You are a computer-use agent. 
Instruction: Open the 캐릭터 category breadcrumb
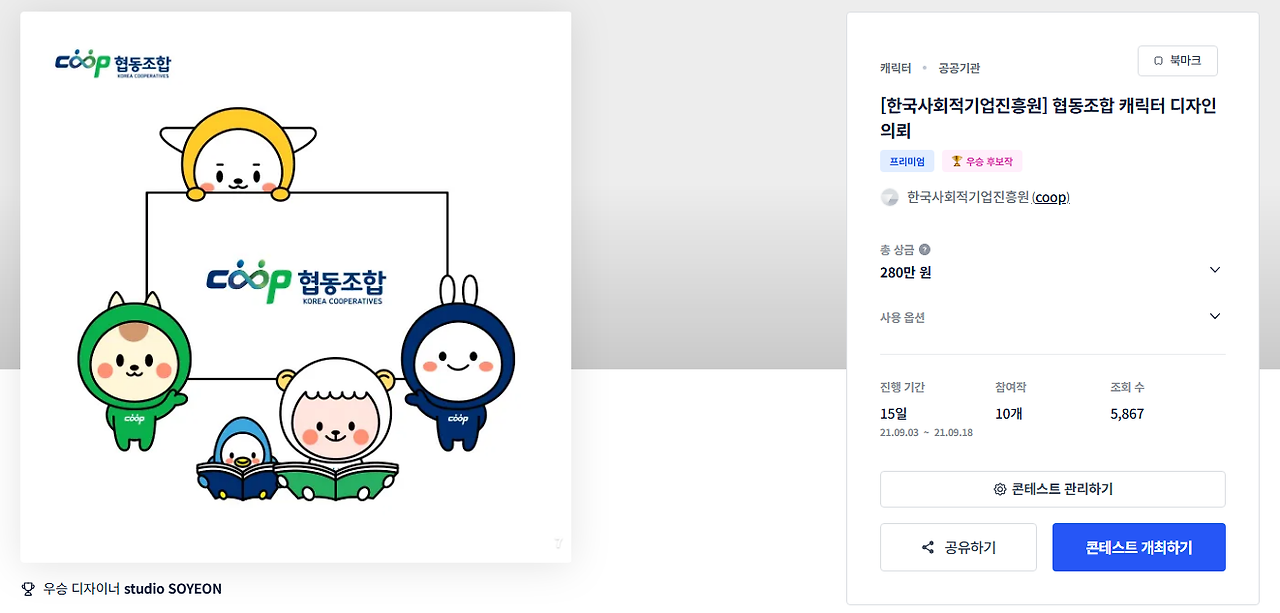(895, 68)
